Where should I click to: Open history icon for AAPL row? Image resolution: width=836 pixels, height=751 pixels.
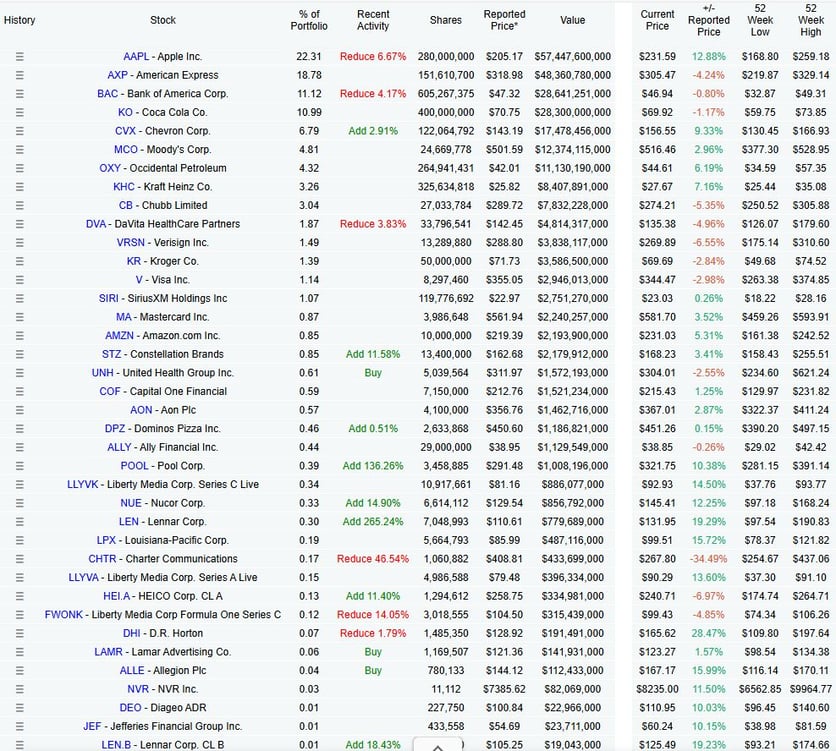(20, 56)
